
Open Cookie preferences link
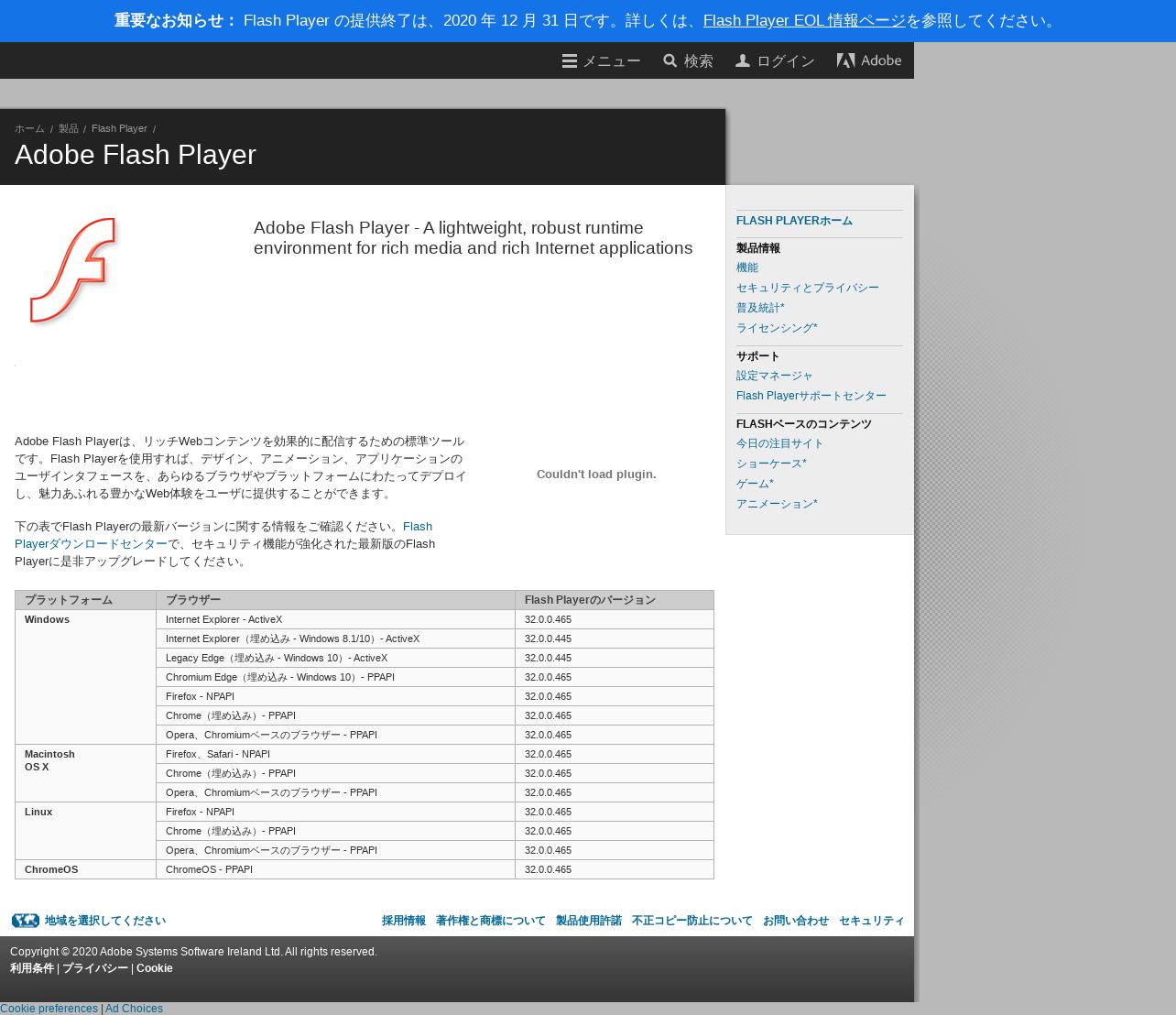click(x=49, y=1009)
